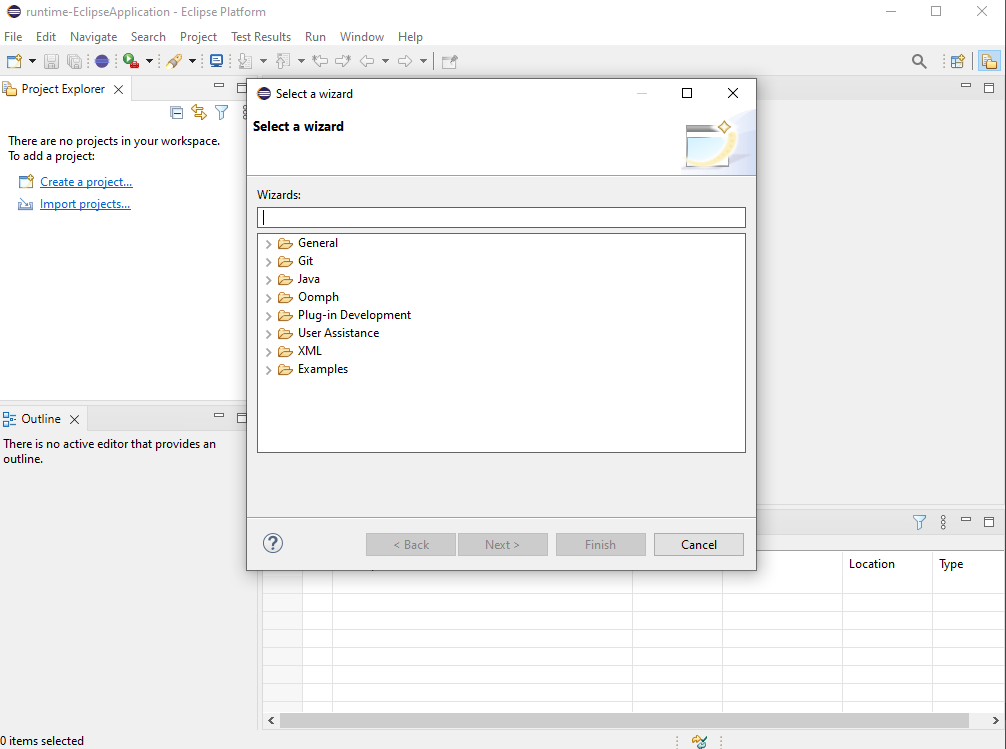Click the Next Annotation toolbar icon

coord(244,61)
